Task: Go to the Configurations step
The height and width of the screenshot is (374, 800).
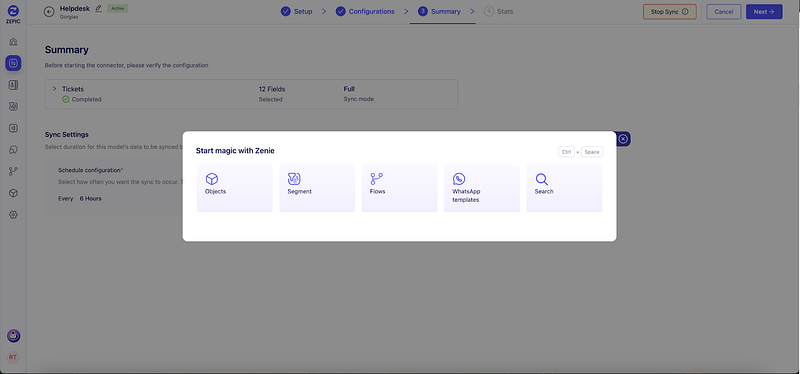Action: [x=365, y=11]
